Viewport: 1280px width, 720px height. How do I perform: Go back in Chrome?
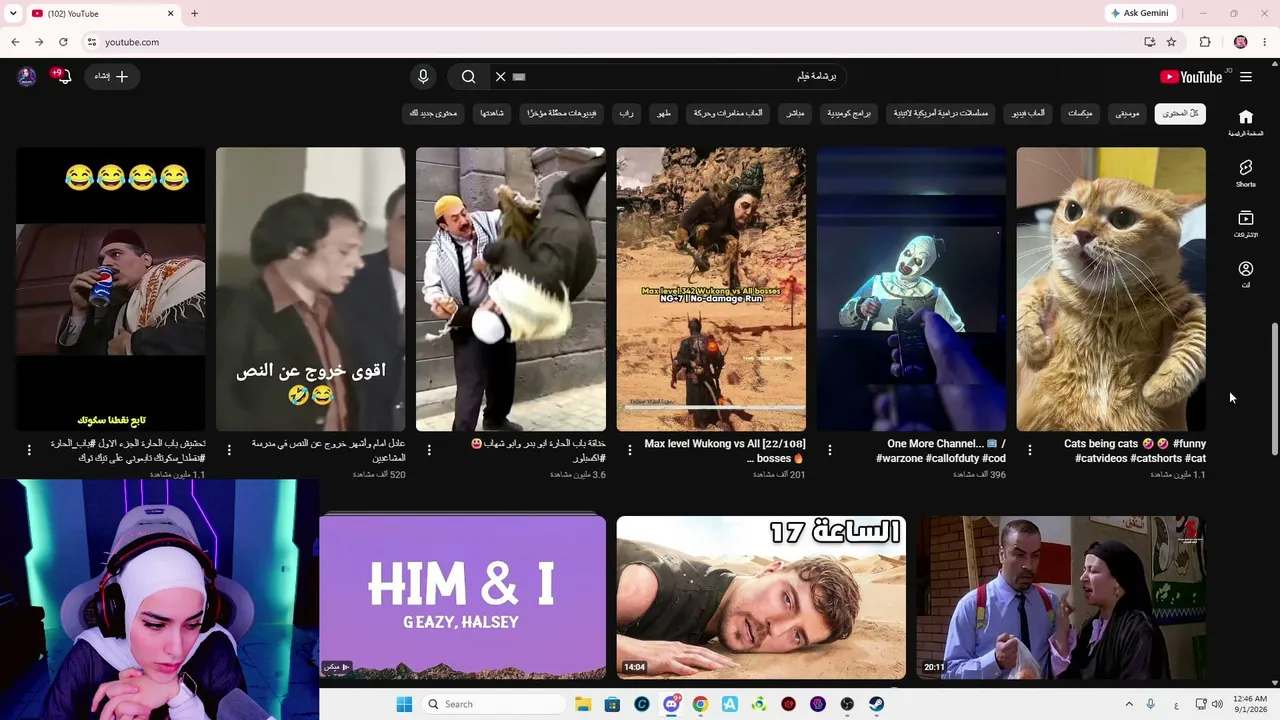click(15, 42)
